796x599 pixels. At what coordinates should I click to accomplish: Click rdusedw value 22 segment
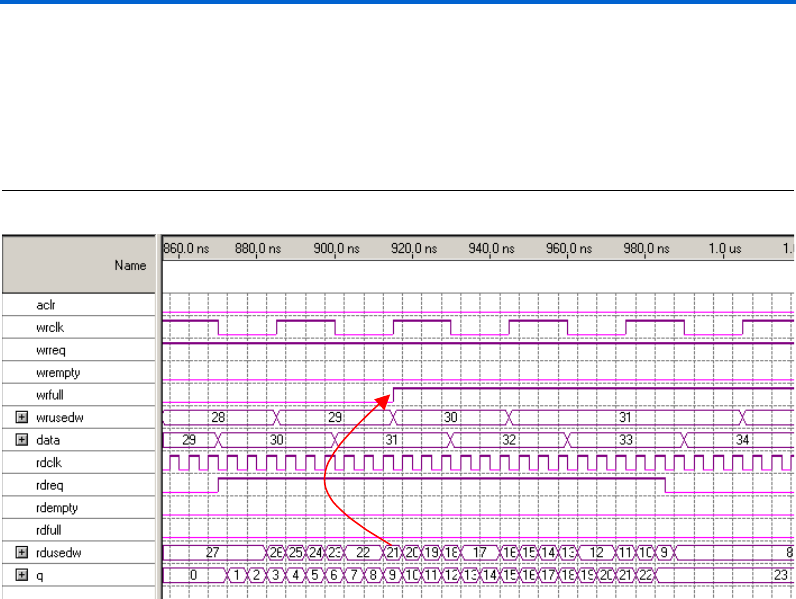363,552
